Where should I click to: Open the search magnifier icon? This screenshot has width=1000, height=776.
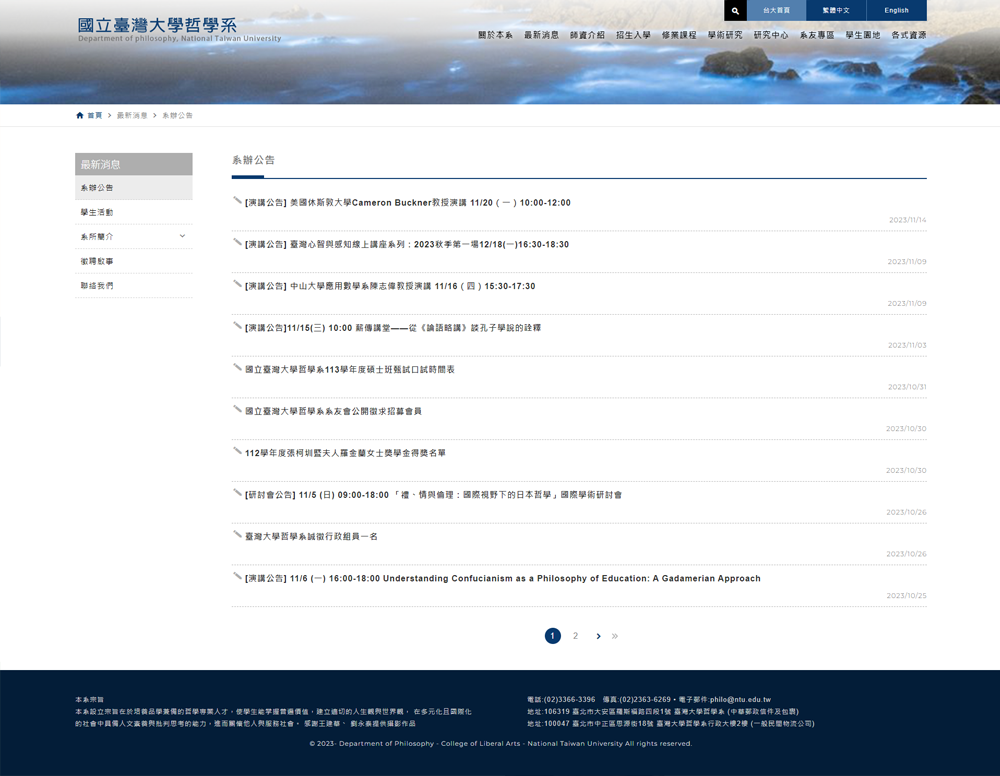[735, 10]
